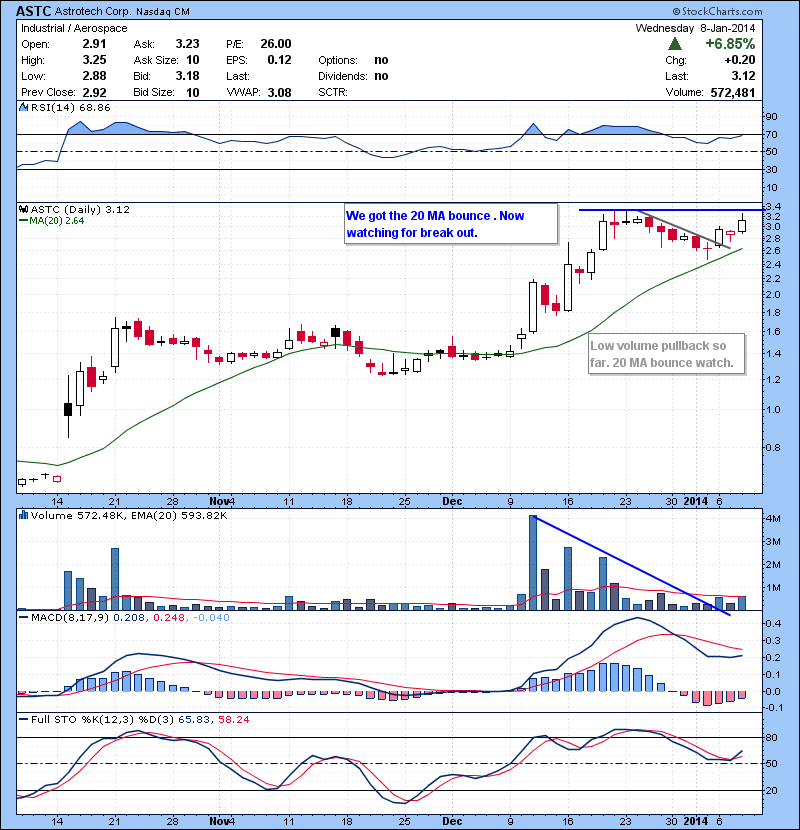The image size is (800, 830).
Task: Select the +6.85% percent change
Action: 730,43
